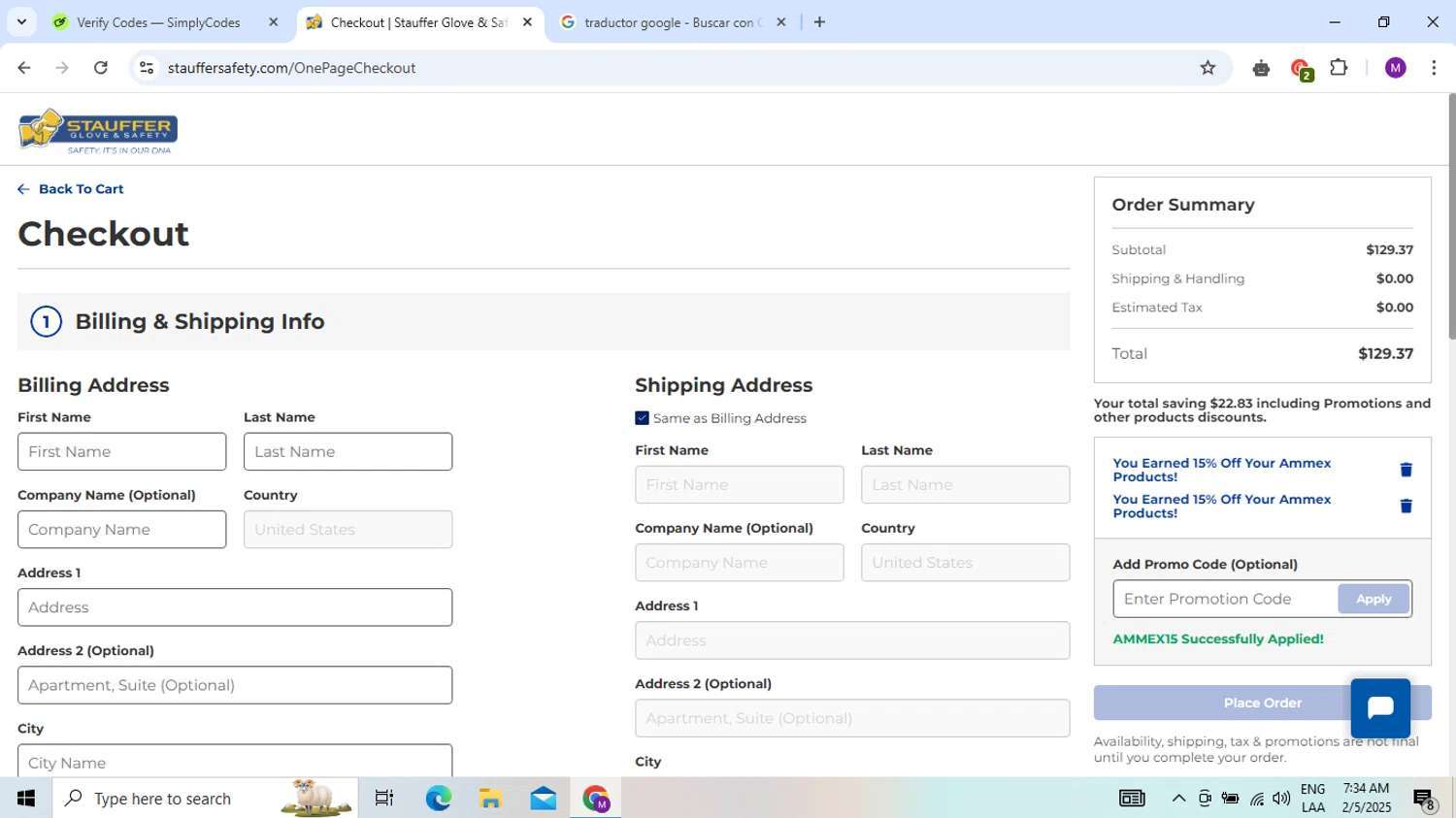Focus the billing Apartment, Suite field
The image size is (1456, 818).
(235, 684)
